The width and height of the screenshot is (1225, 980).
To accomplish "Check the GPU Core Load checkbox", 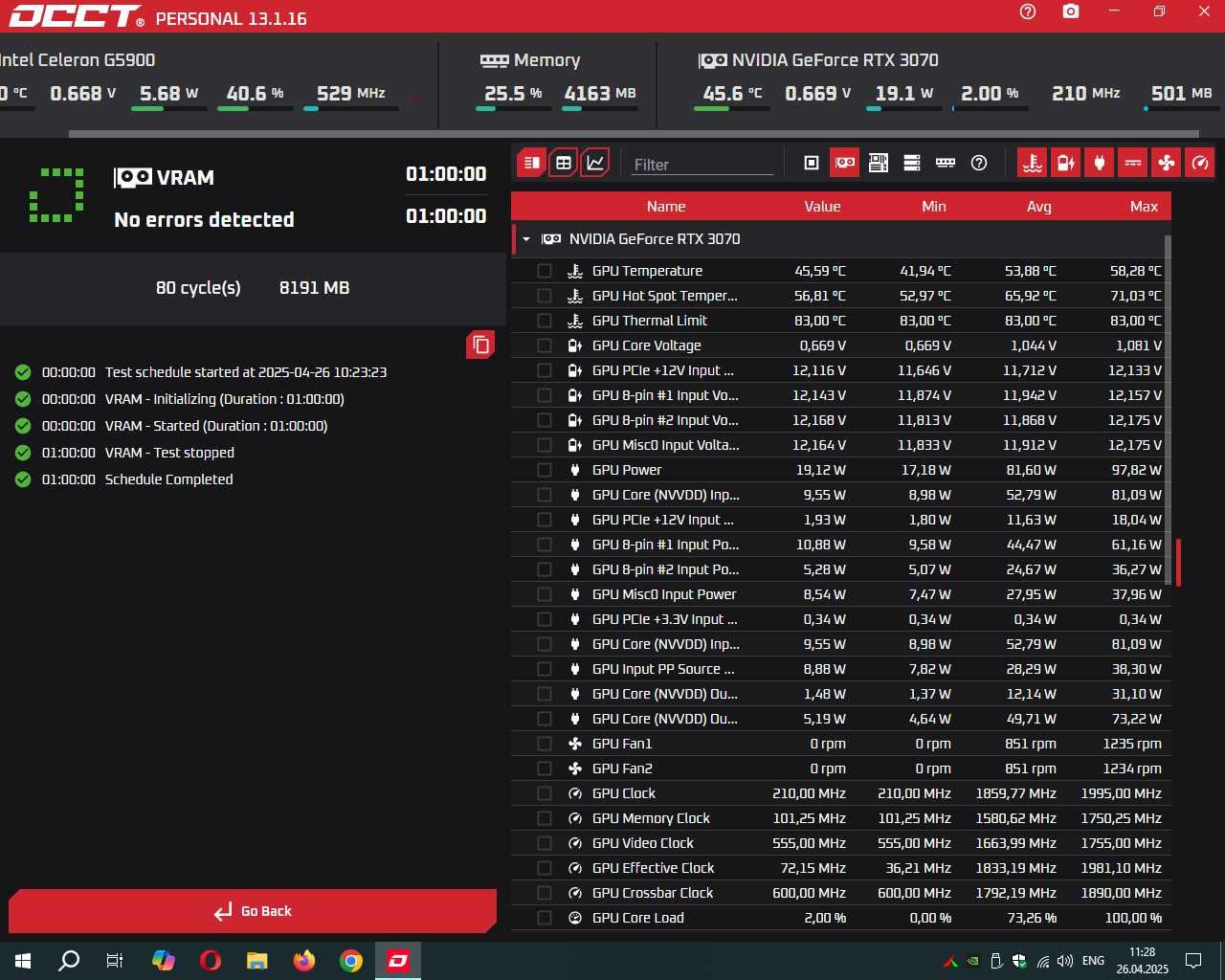I will tap(545, 918).
